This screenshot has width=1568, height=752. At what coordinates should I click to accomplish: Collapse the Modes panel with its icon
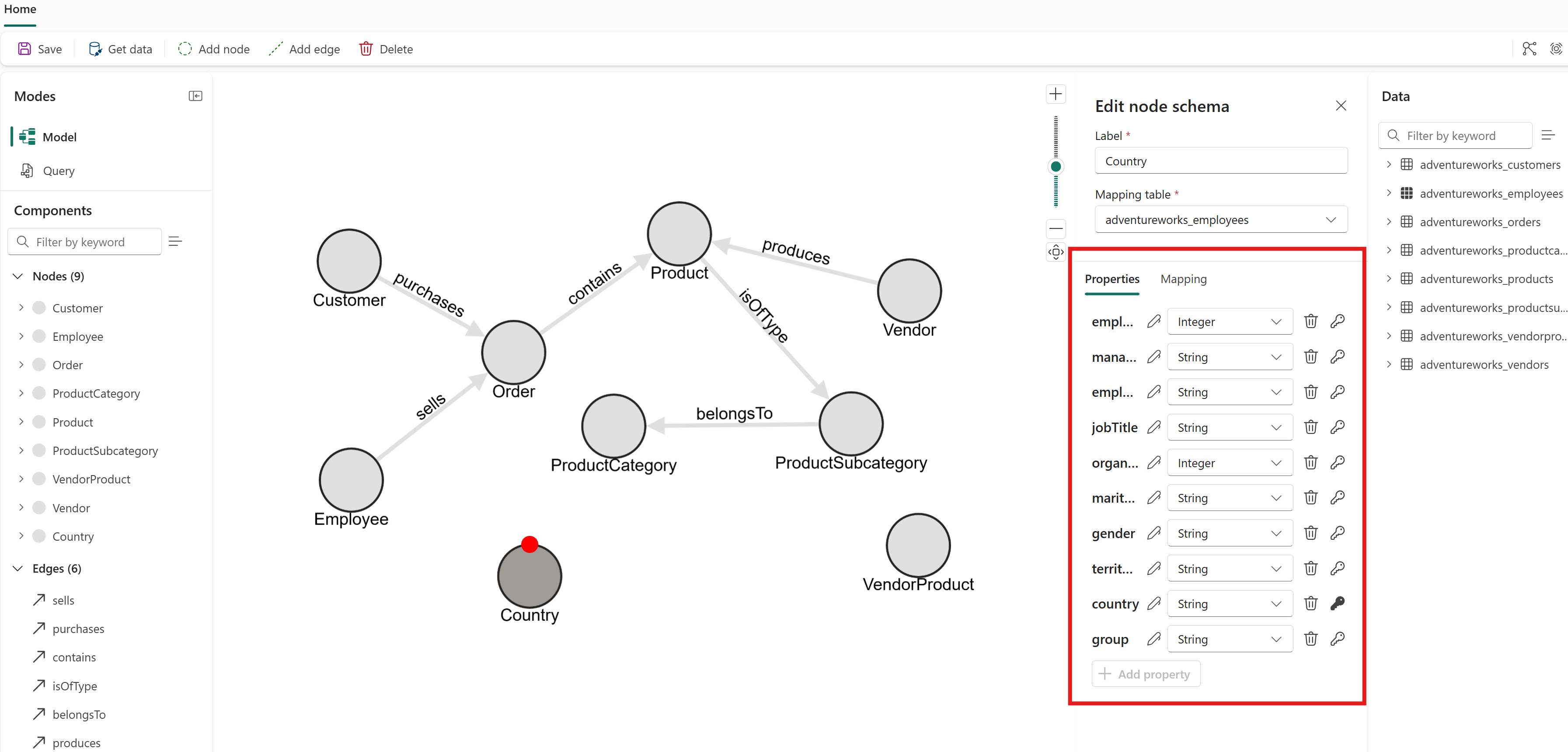click(195, 96)
